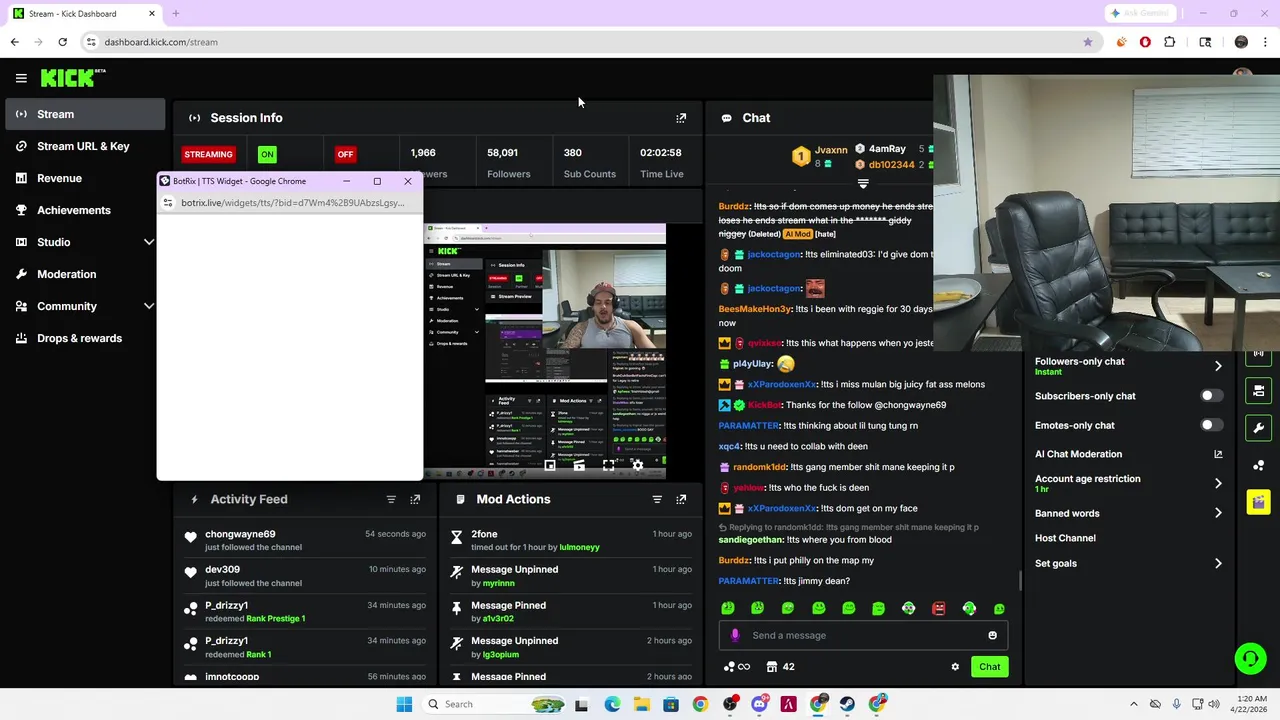The width and height of the screenshot is (1280, 720).
Task: Click the chat message scrollbar
Action: [x=1020, y=580]
